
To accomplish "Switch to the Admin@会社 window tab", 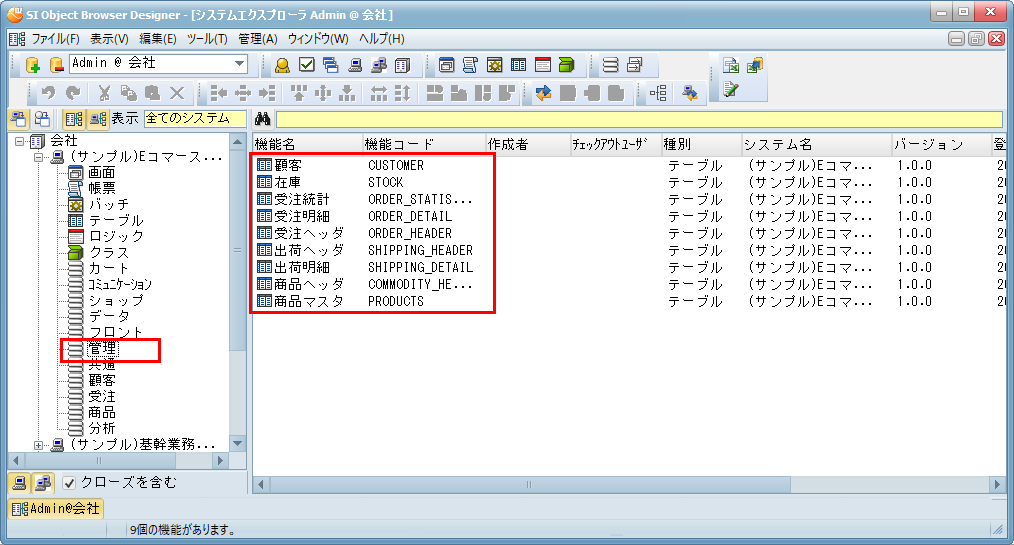I will pos(56,509).
